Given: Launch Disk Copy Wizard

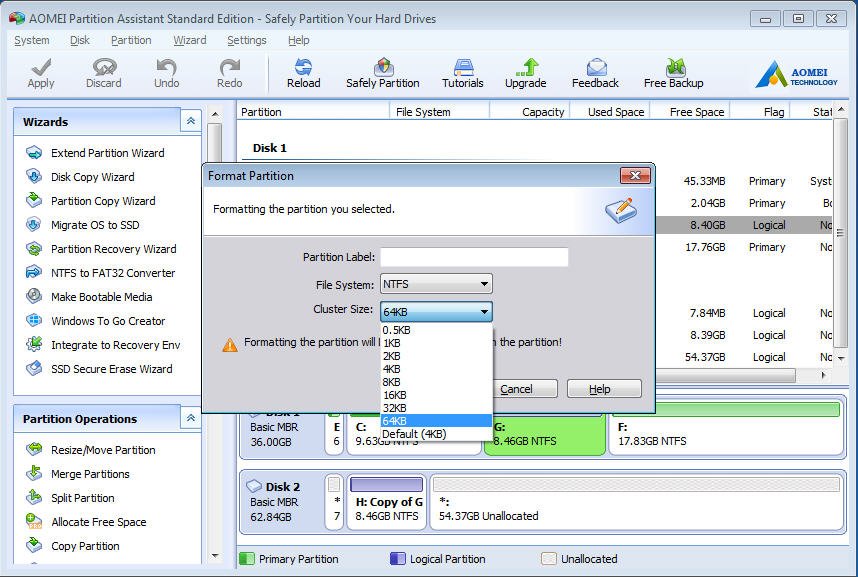Looking at the screenshot, I should pos(80,177).
